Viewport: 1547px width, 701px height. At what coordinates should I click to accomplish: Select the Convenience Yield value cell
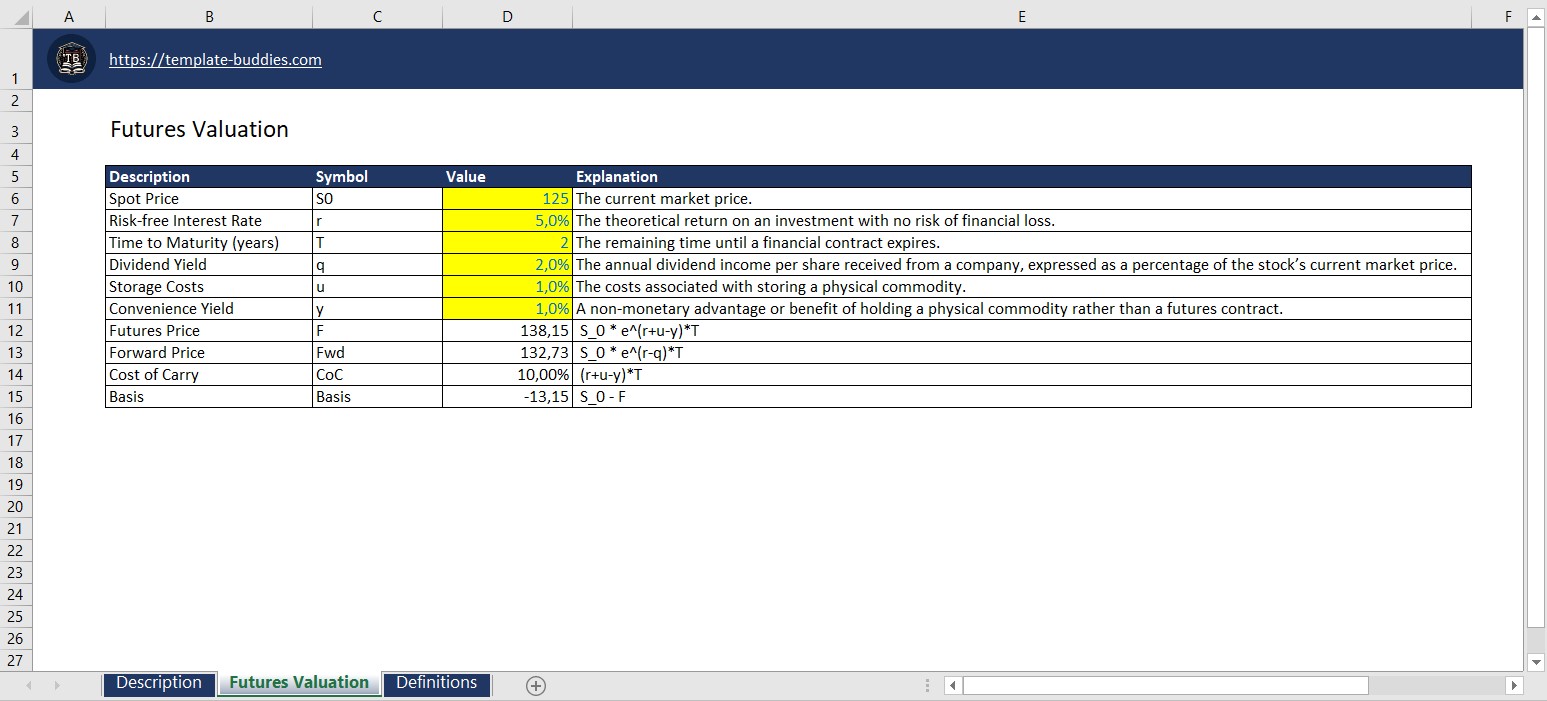pyautogui.click(x=507, y=309)
